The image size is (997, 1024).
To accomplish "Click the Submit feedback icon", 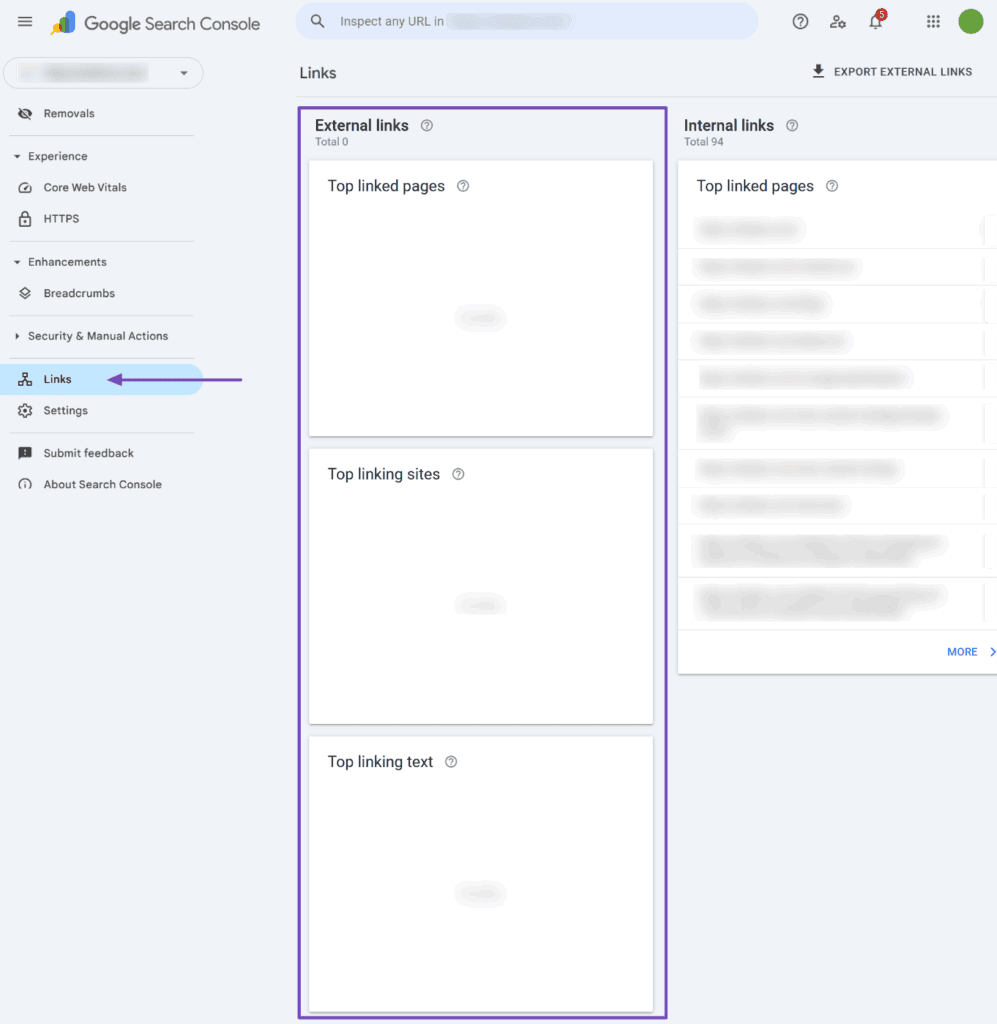I will [x=24, y=453].
